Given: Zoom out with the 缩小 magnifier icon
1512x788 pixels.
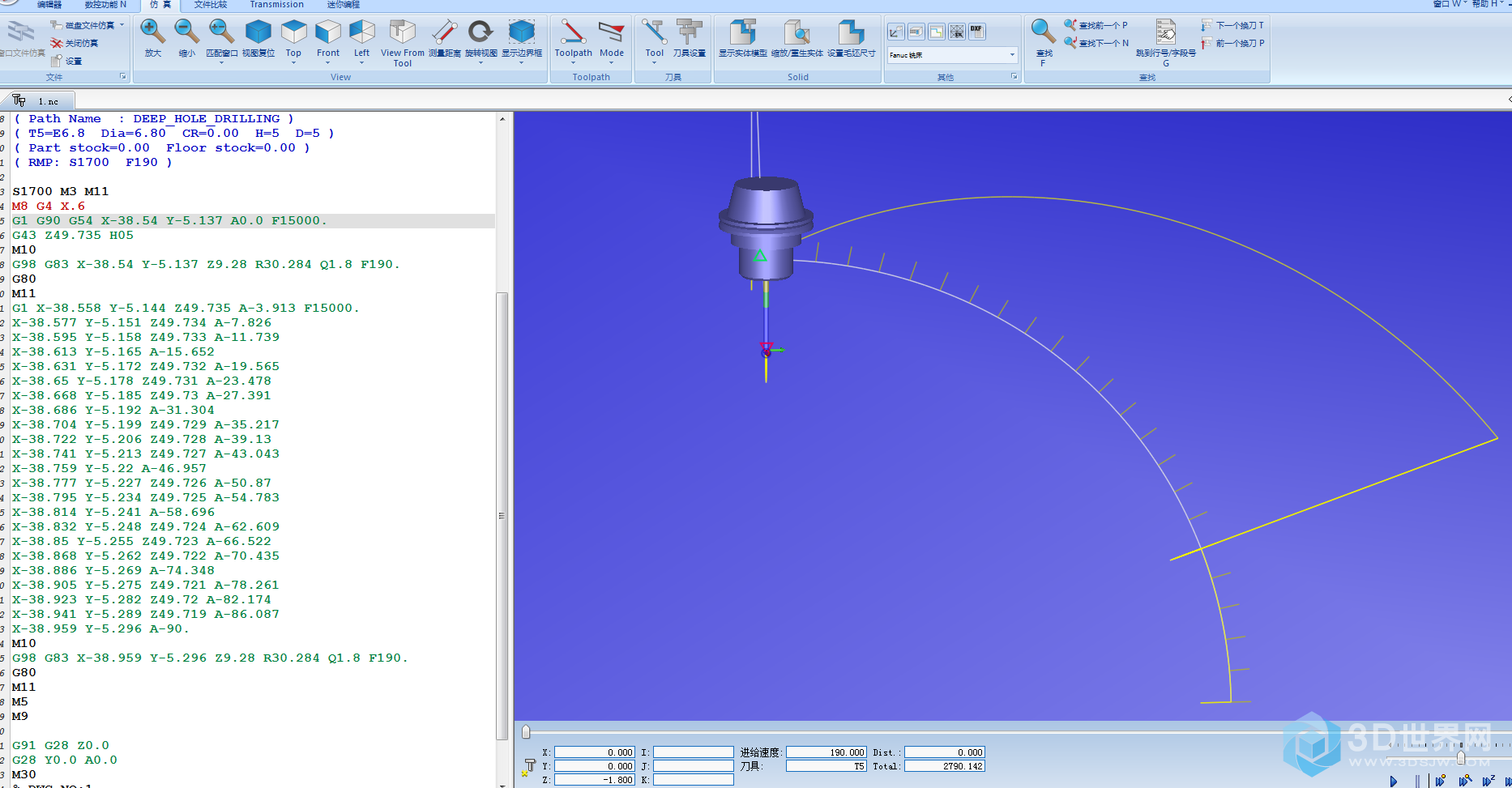Looking at the screenshot, I should 186,32.
